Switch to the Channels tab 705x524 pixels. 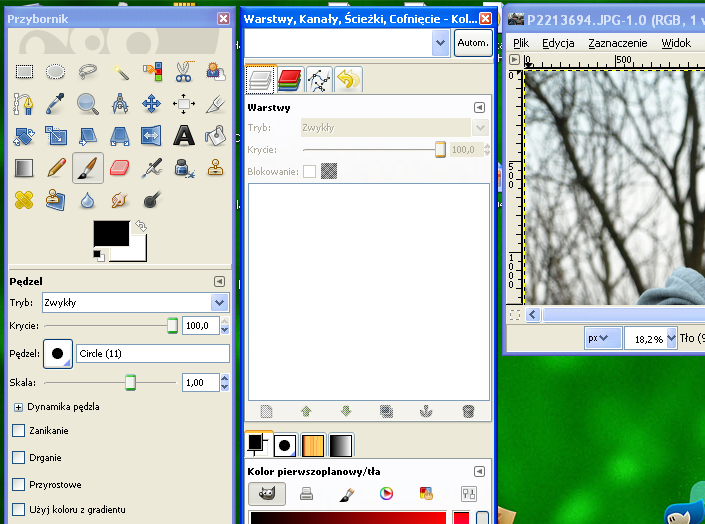pos(290,80)
